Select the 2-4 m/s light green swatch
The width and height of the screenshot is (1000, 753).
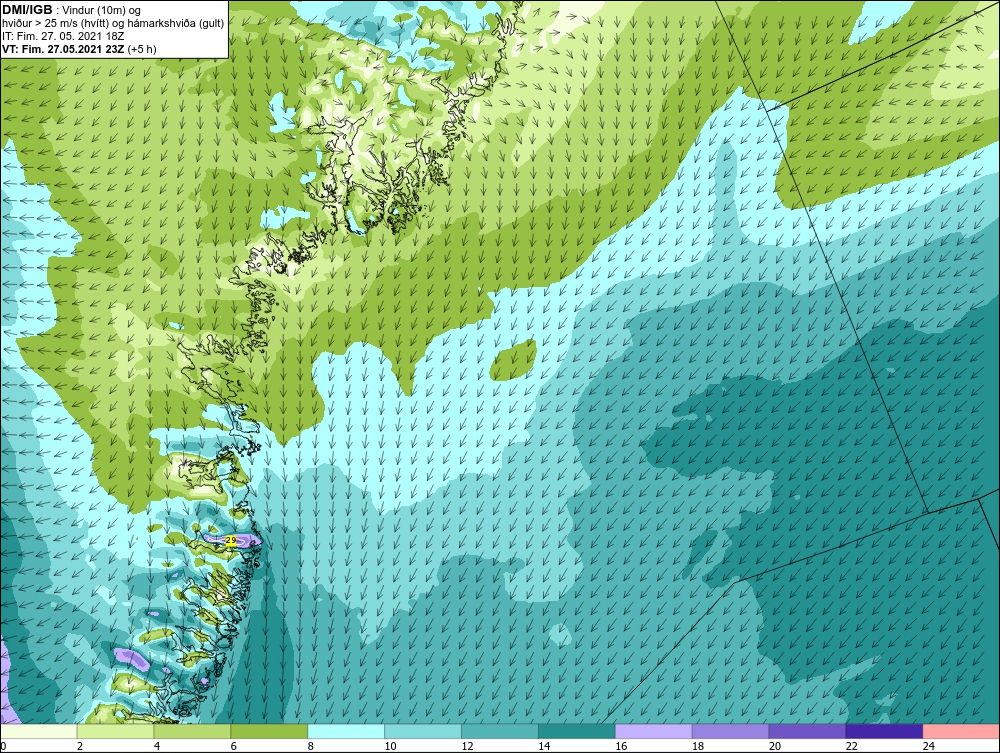pos(115,731)
